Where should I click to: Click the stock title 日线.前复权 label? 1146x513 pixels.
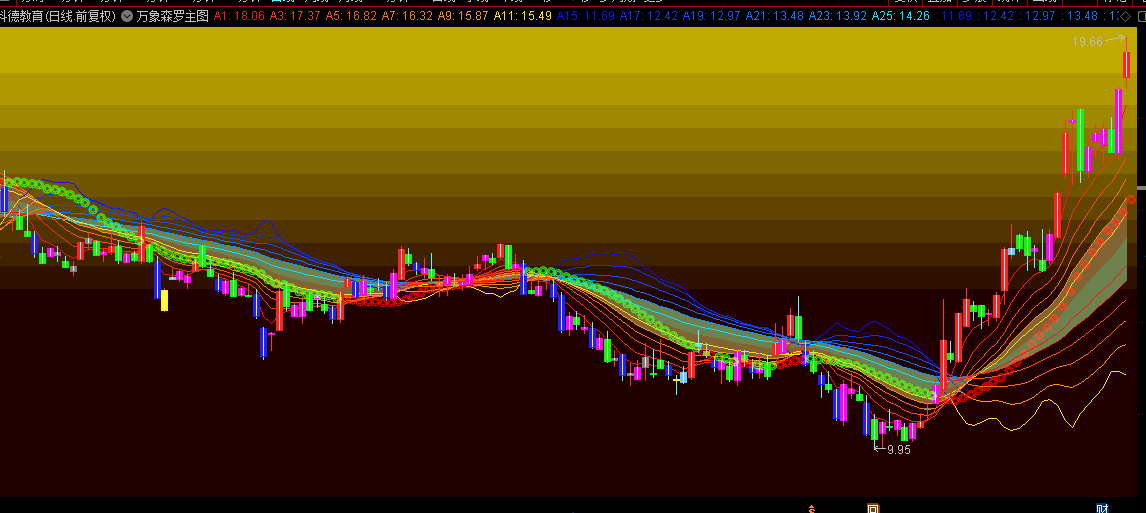[80, 15]
